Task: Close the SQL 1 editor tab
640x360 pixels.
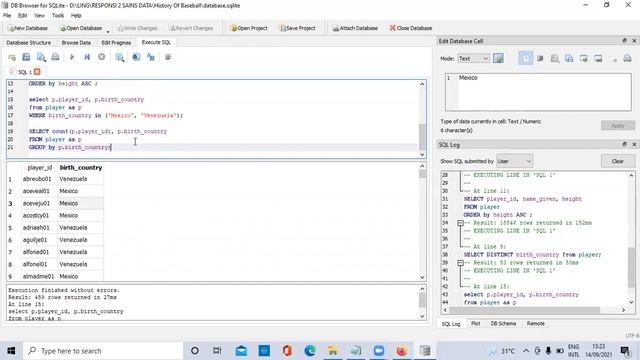Action: pos(37,72)
